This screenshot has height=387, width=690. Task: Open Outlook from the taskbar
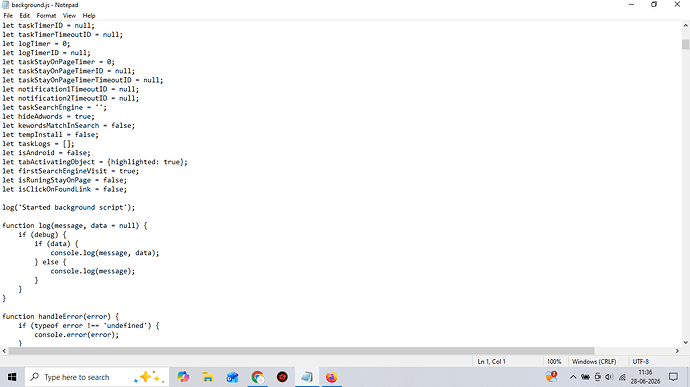[x=232, y=377]
